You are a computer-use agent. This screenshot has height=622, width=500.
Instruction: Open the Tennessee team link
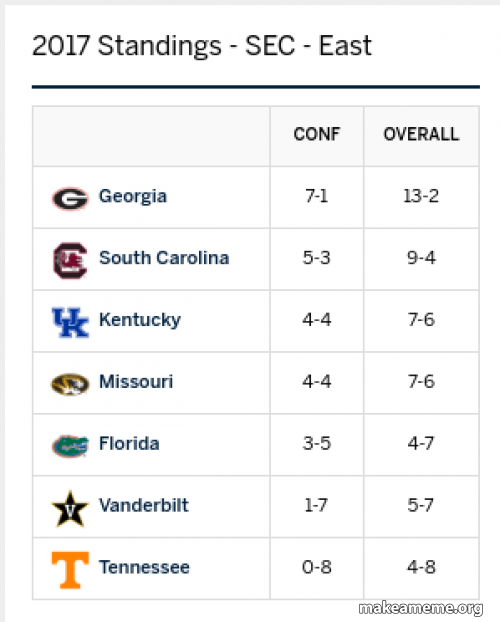(x=144, y=567)
